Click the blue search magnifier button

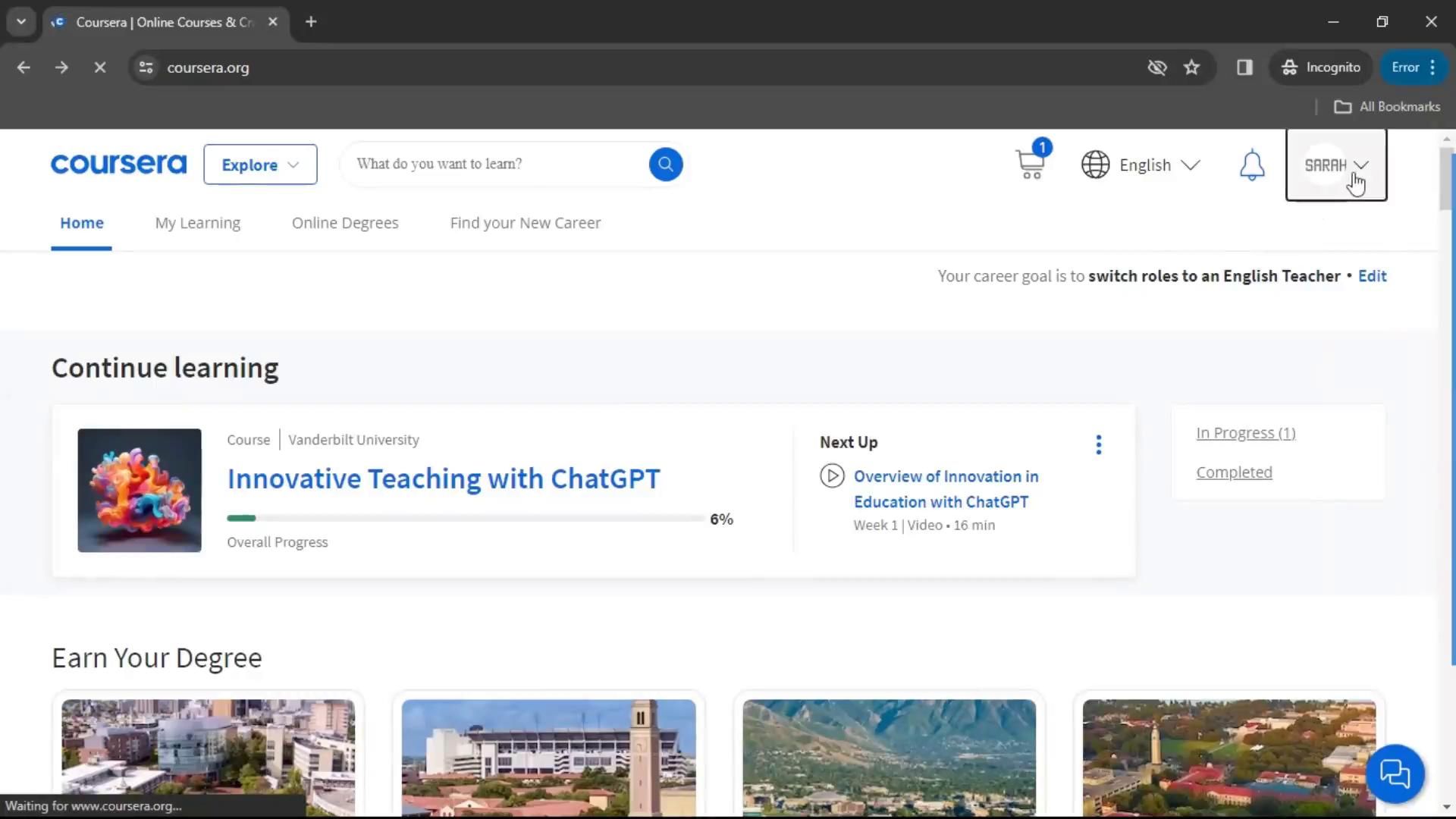665,164
